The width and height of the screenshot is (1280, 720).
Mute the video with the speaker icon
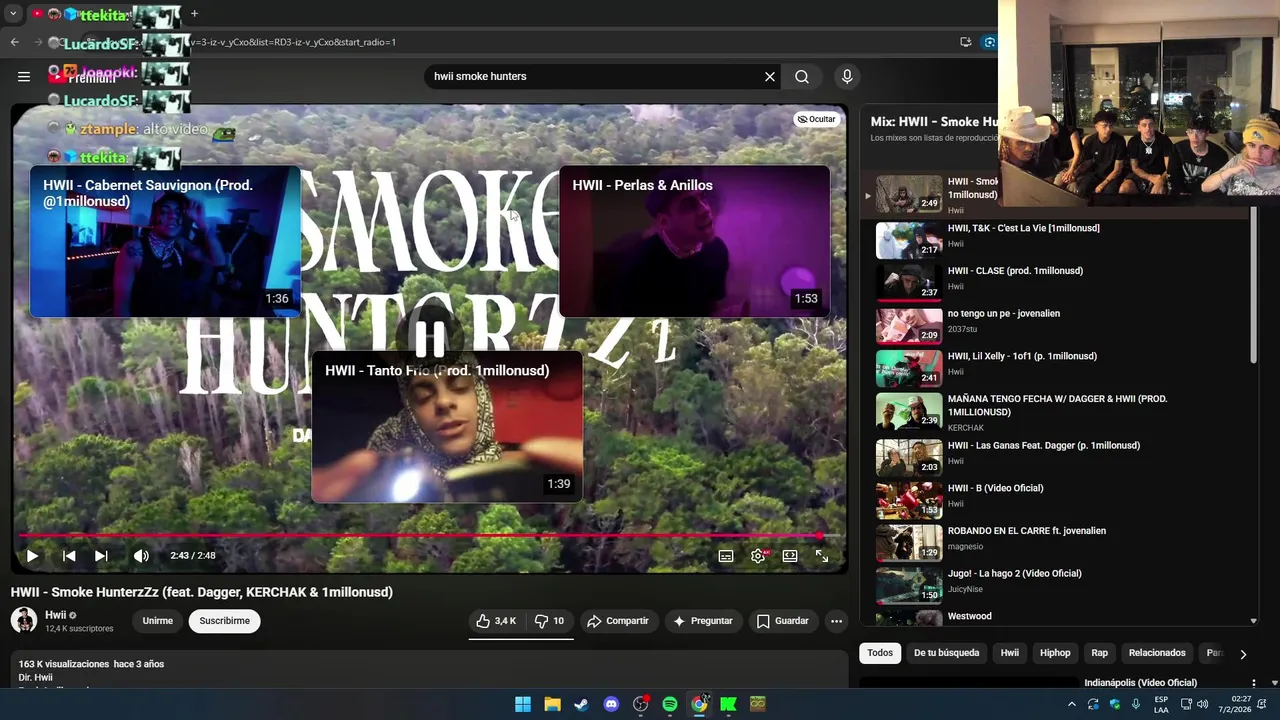[141, 556]
